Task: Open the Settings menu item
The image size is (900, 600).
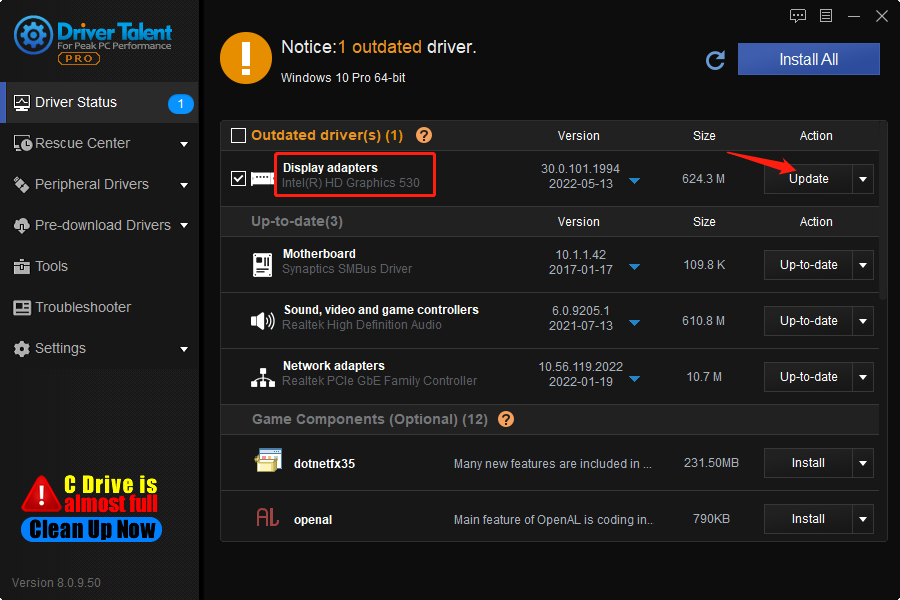Action: (99, 349)
